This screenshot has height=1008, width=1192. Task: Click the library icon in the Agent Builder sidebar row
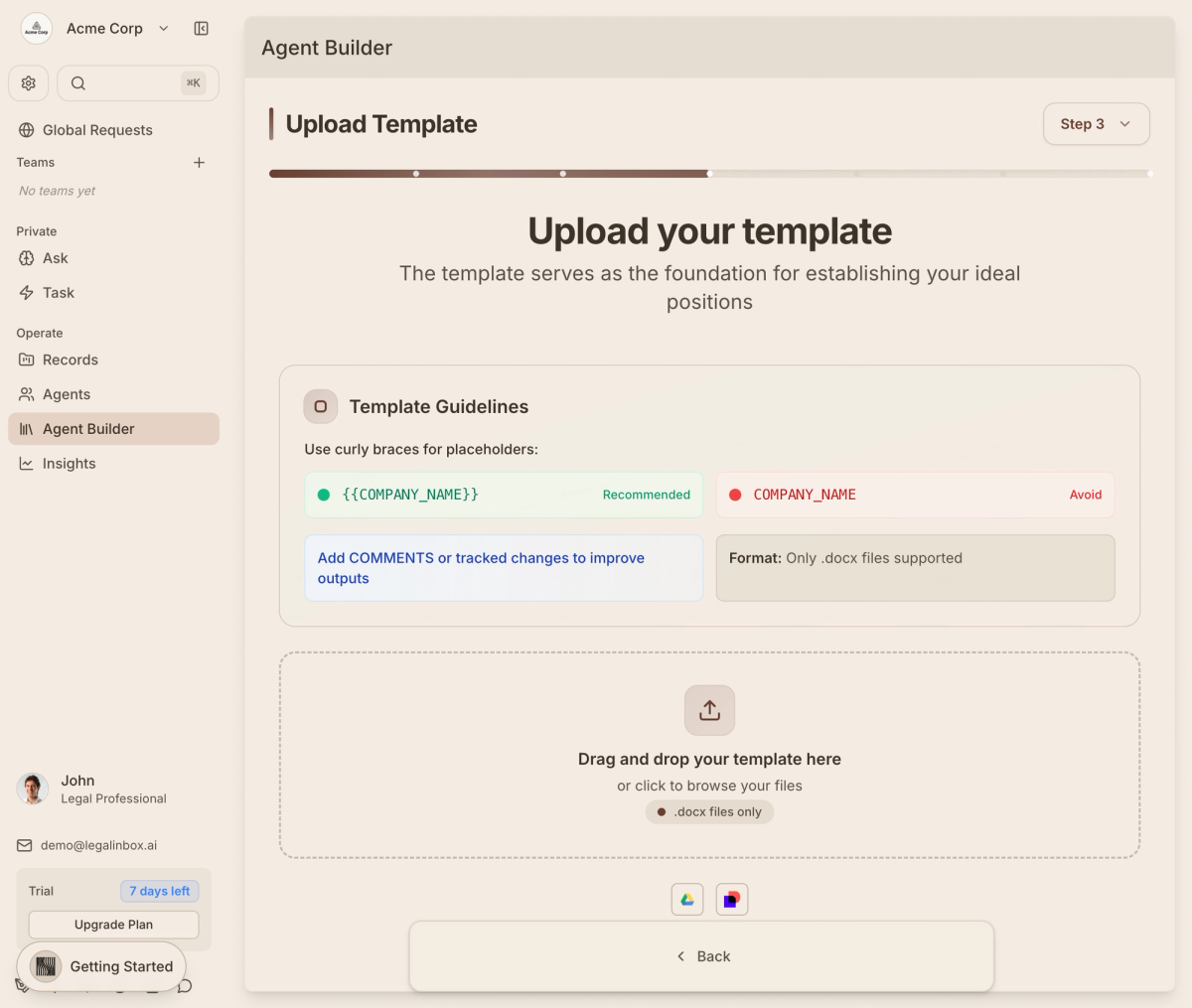pos(27,429)
